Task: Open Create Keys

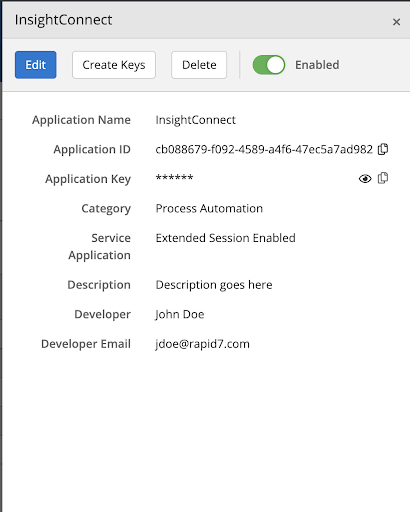Action: coord(114,65)
